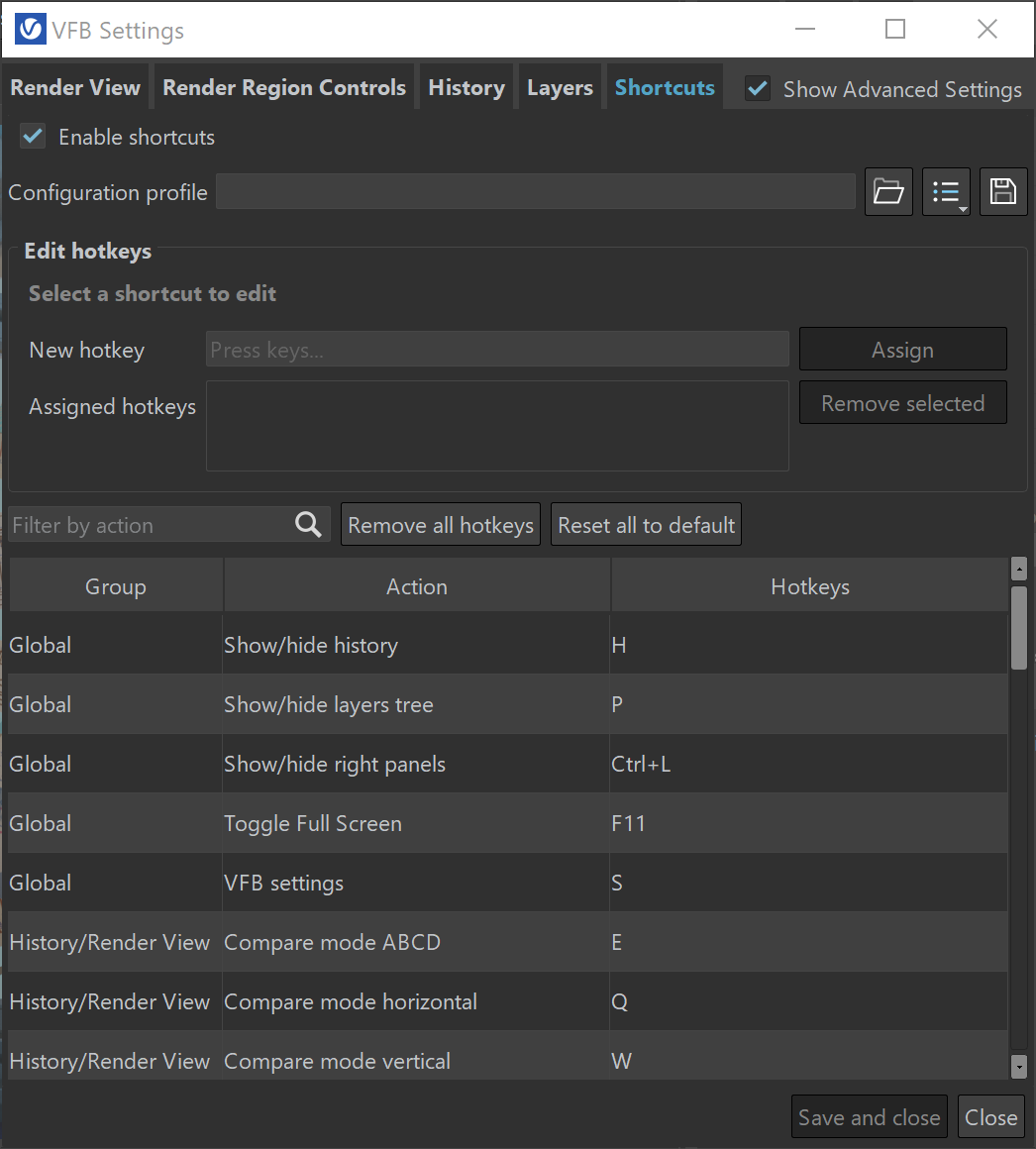Viewport: 1036px width, 1149px height.
Task: Close VFB Settings with title bar X
Action: click(x=986, y=30)
